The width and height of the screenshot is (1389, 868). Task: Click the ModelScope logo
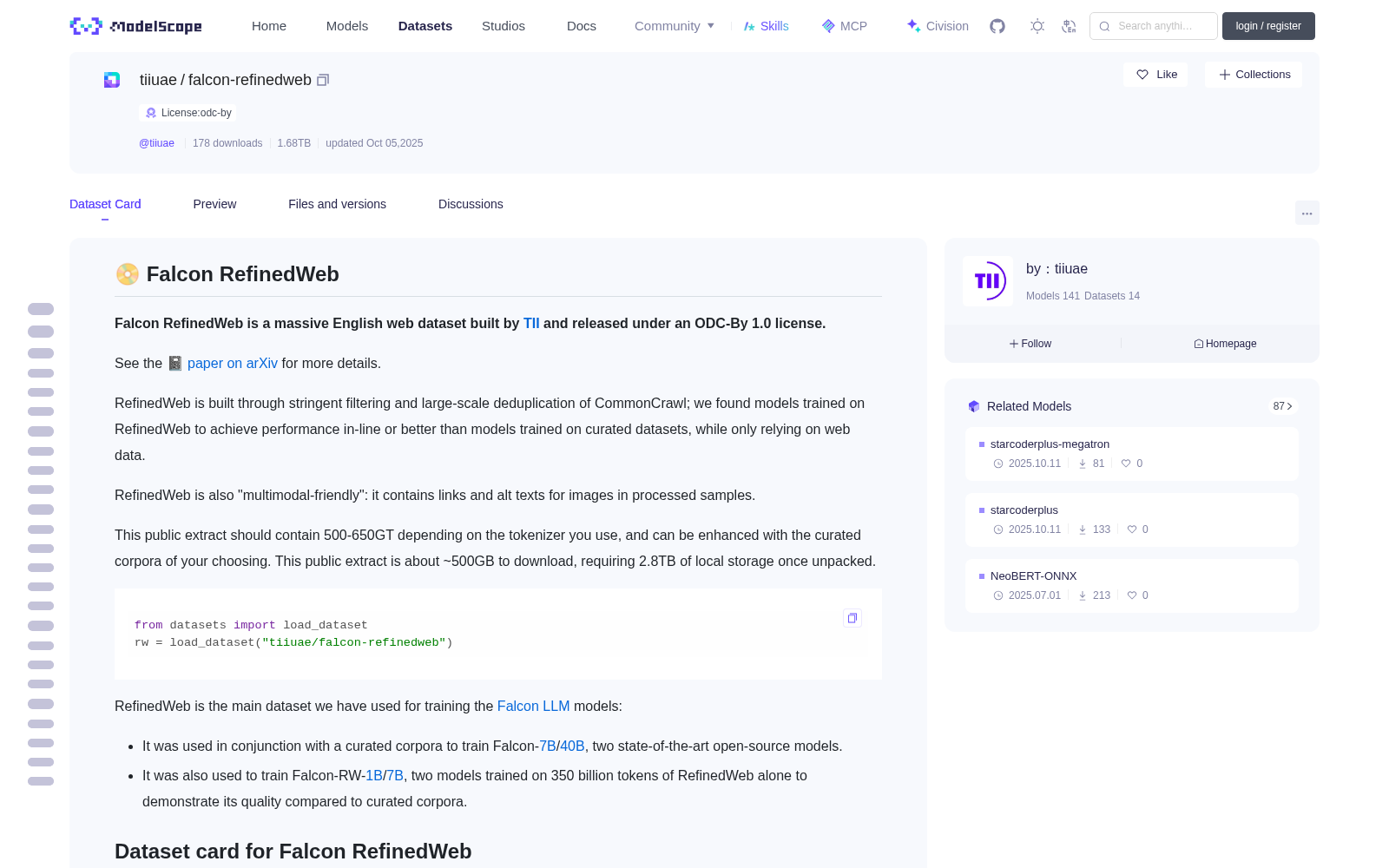click(x=136, y=26)
